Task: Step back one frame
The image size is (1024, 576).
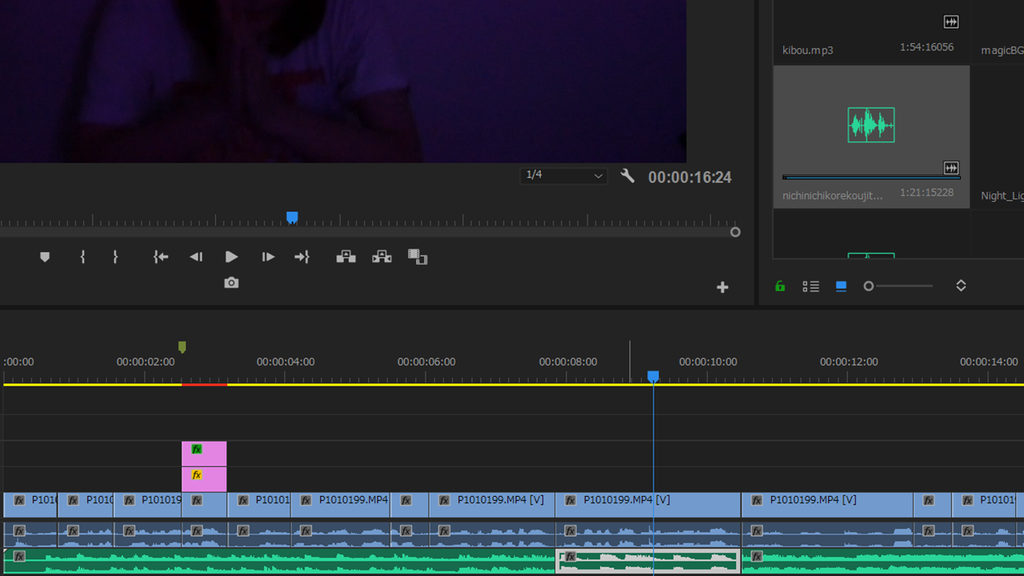Action: point(196,257)
